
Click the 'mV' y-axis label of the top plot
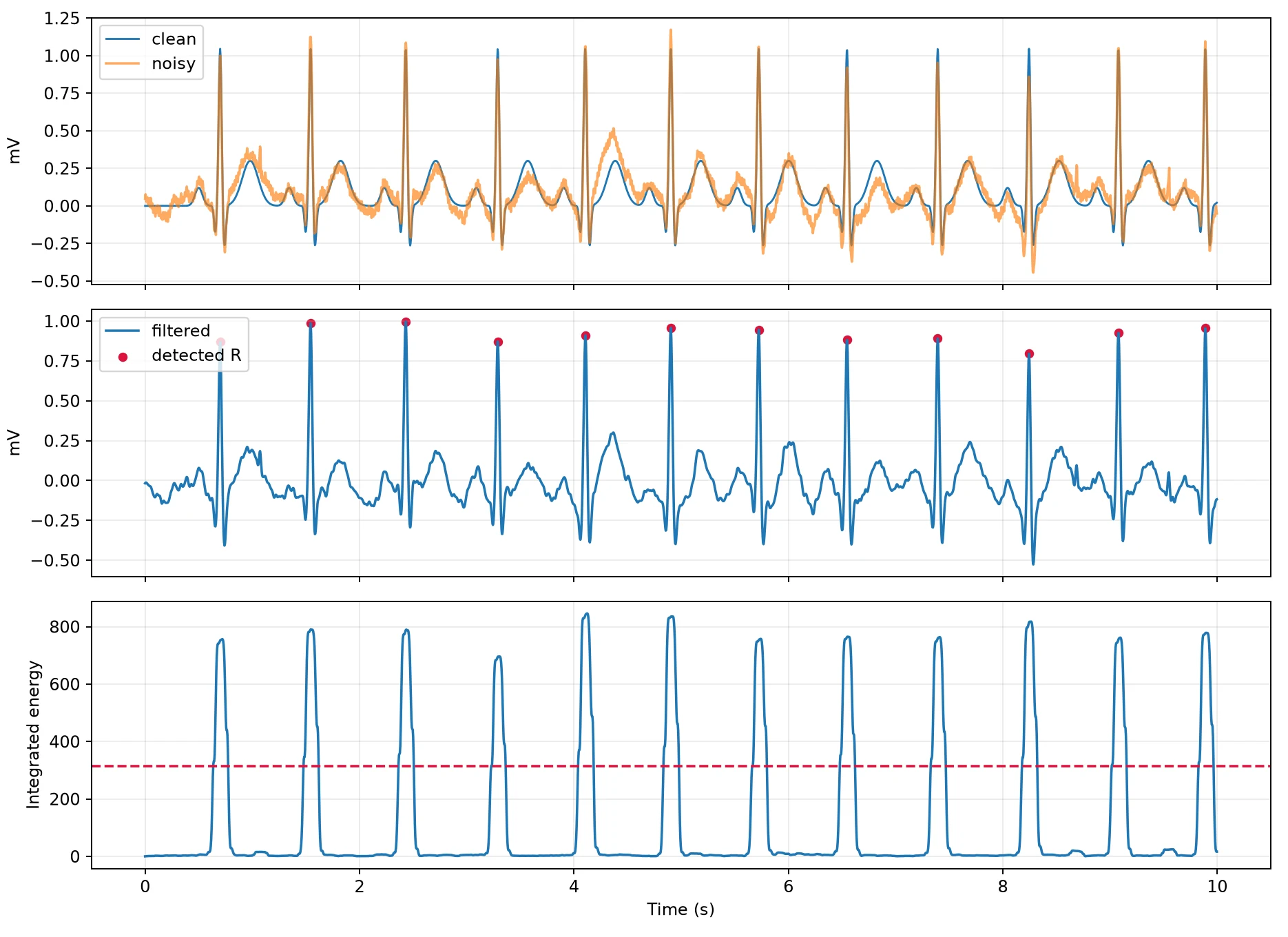click(14, 151)
